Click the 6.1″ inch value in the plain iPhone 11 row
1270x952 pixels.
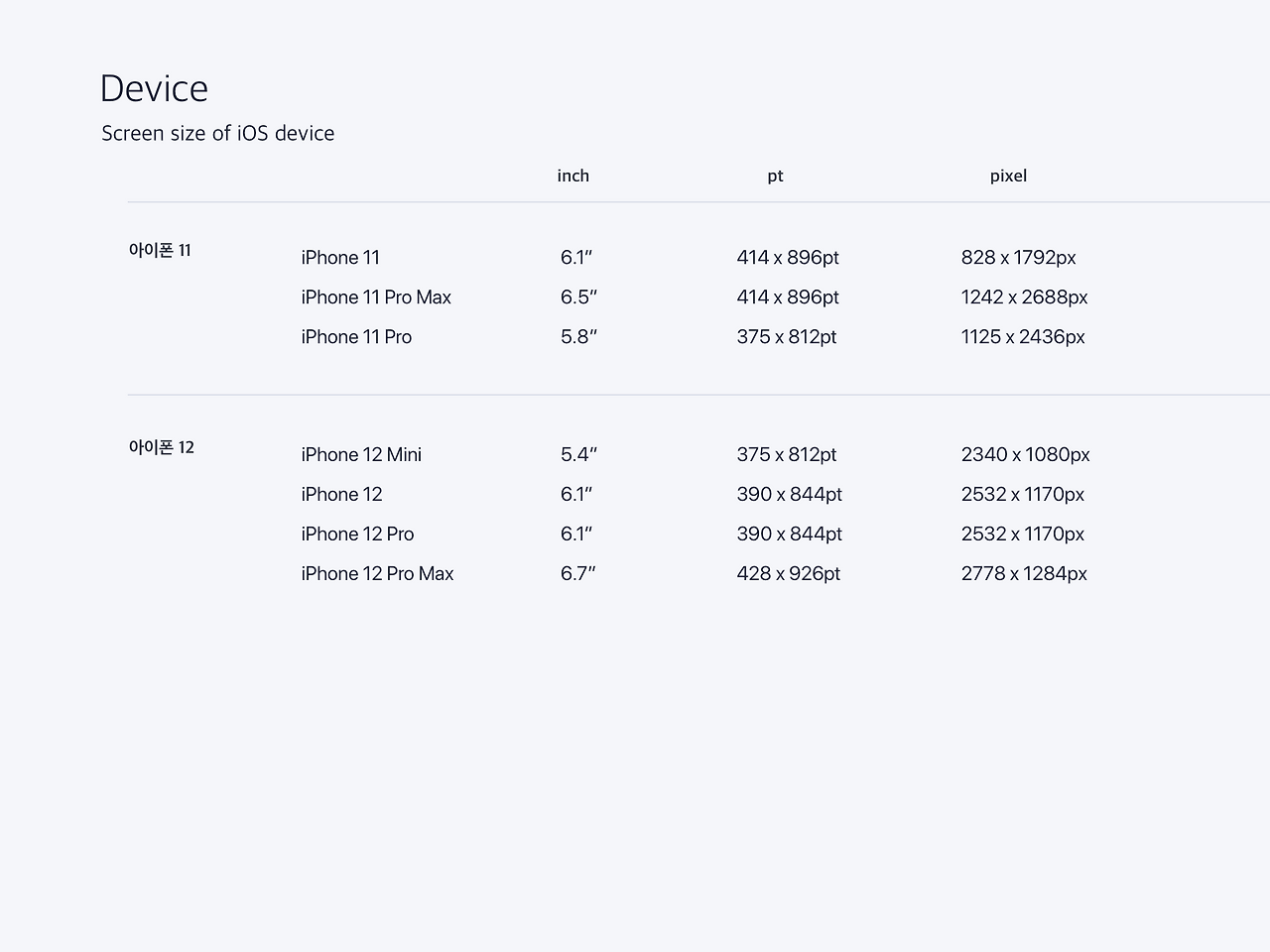[576, 258]
